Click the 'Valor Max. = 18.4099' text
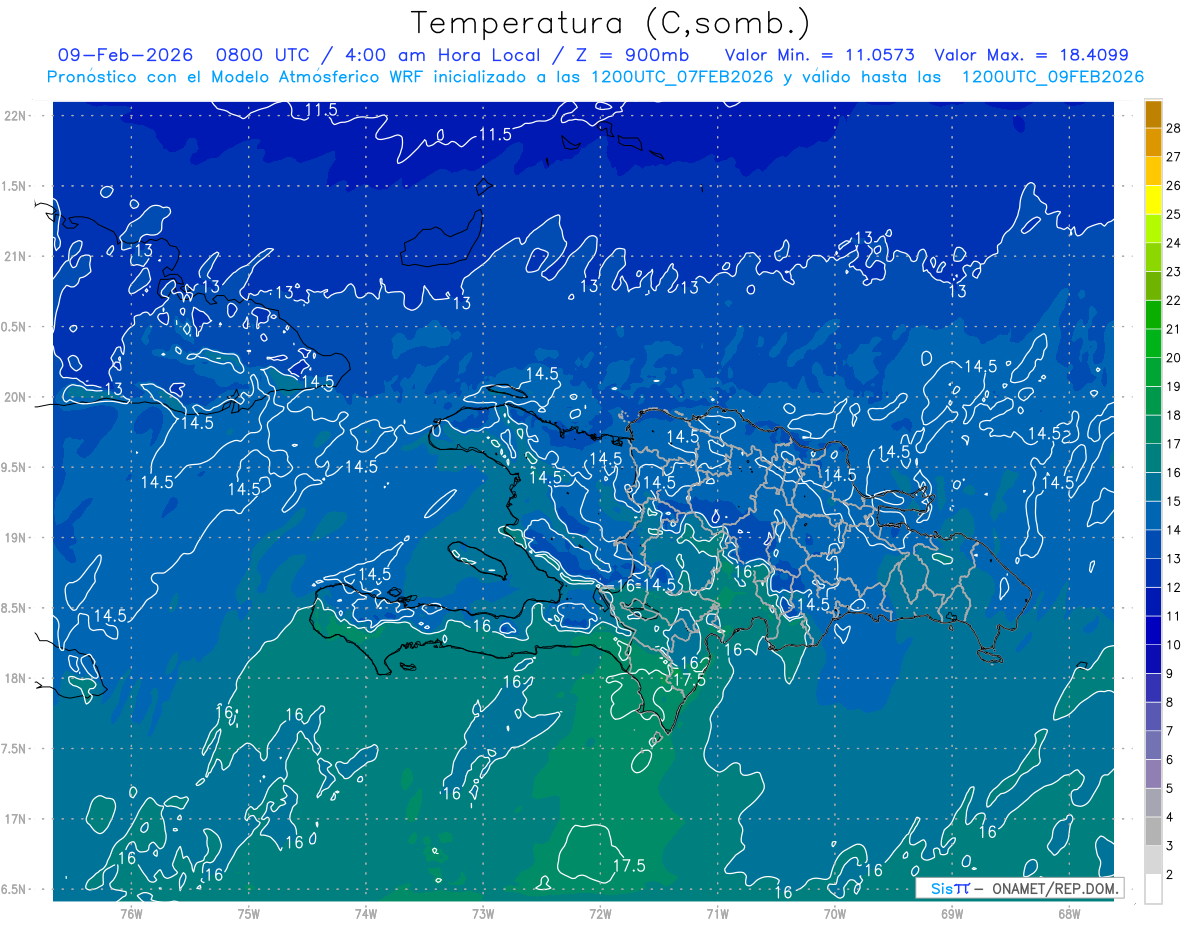Image resolution: width=1200 pixels, height=927 pixels. click(x=1031, y=56)
